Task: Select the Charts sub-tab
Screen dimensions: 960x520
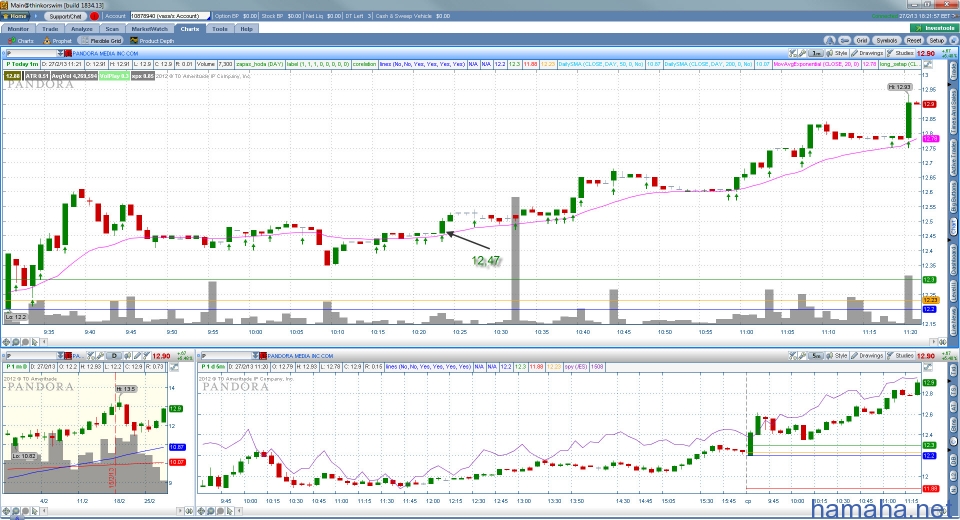Action: pos(21,41)
